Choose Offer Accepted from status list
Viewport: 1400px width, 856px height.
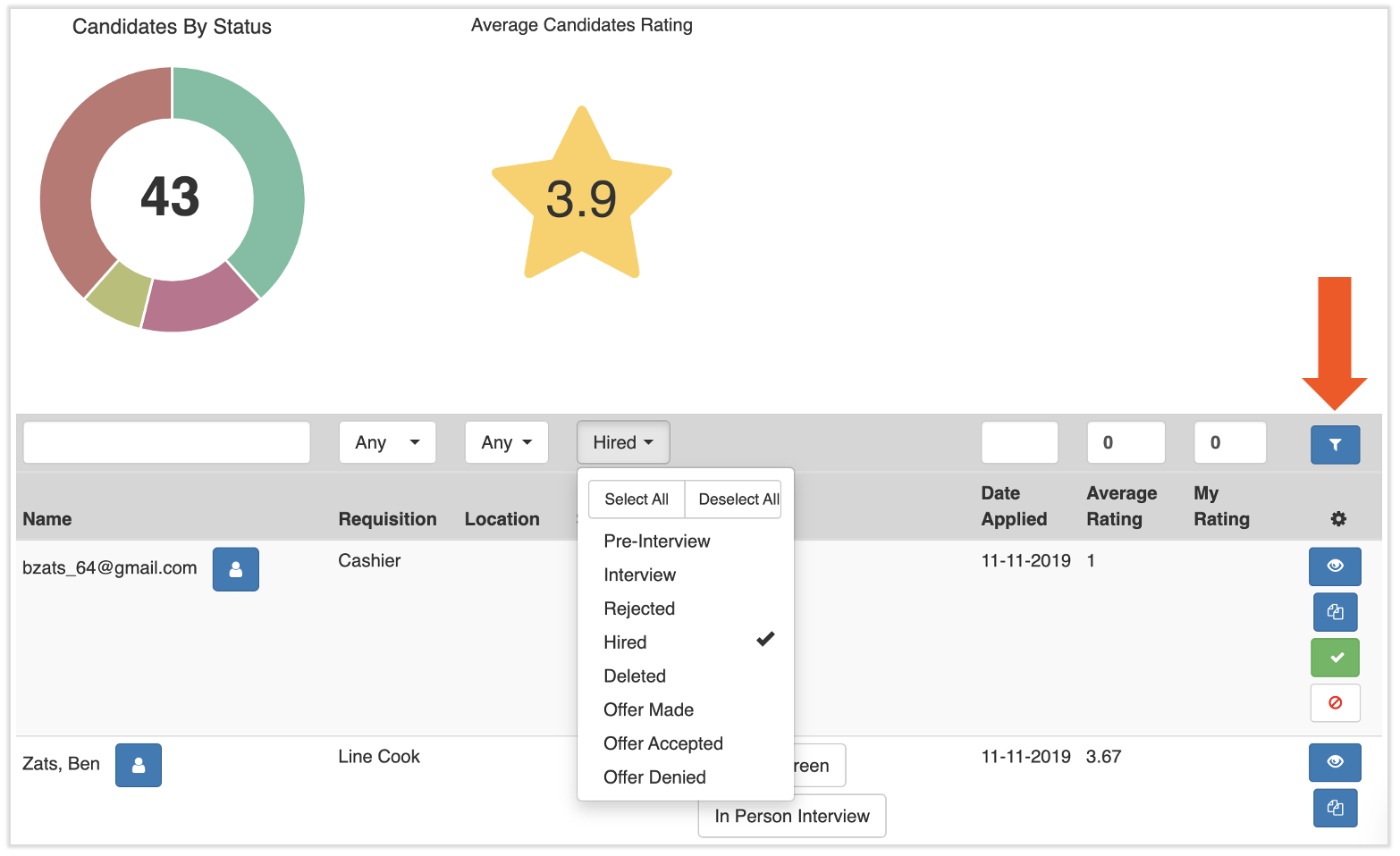click(x=663, y=743)
